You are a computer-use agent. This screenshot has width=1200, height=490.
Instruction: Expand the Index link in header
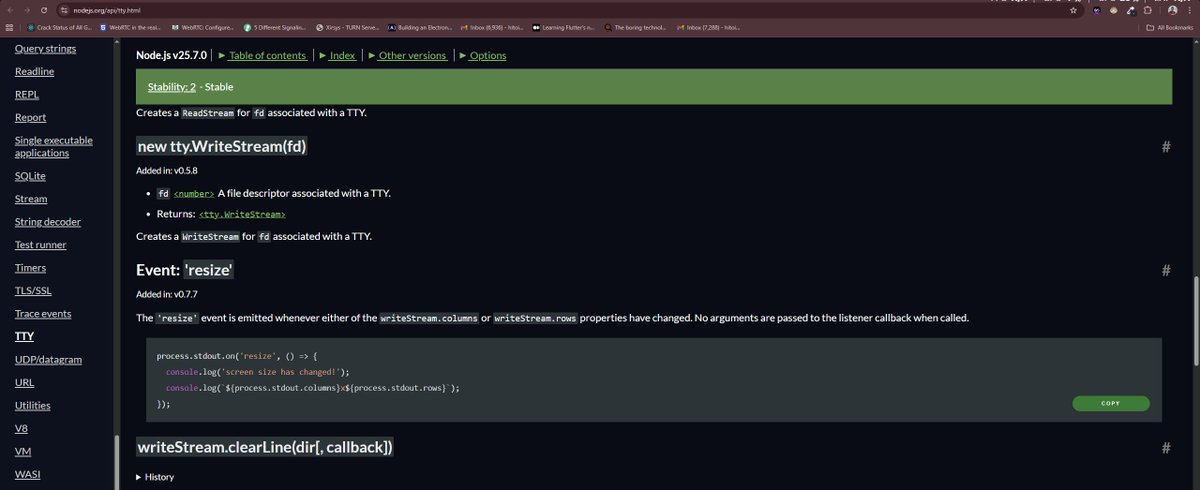coord(337,56)
